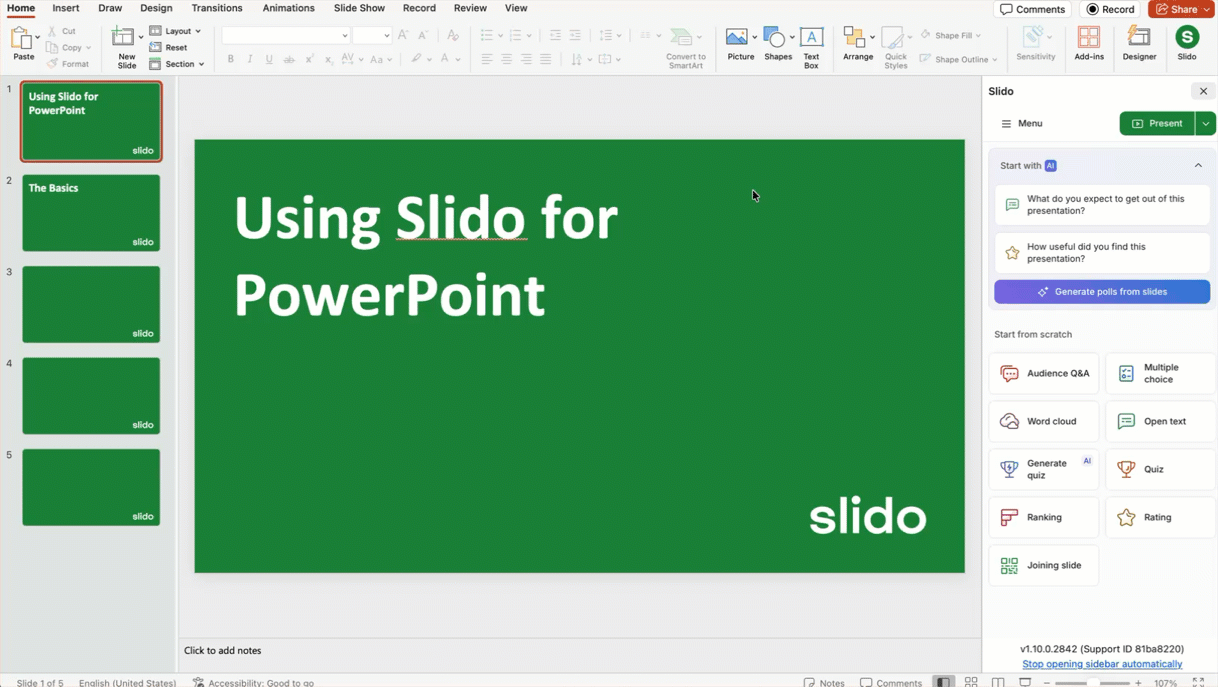Click the zoom slider handle
This screenshot has width=1218, height=687.
click(x=1092, y=683)
